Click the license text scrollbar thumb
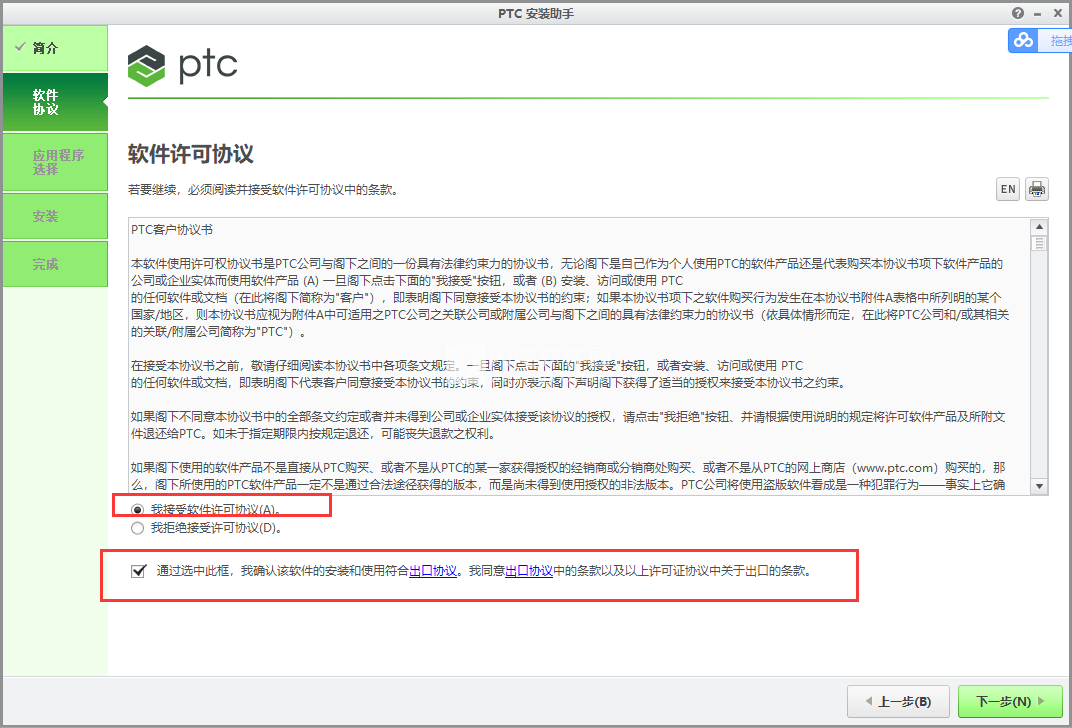1072x728 pixels. coord(1039,243)
